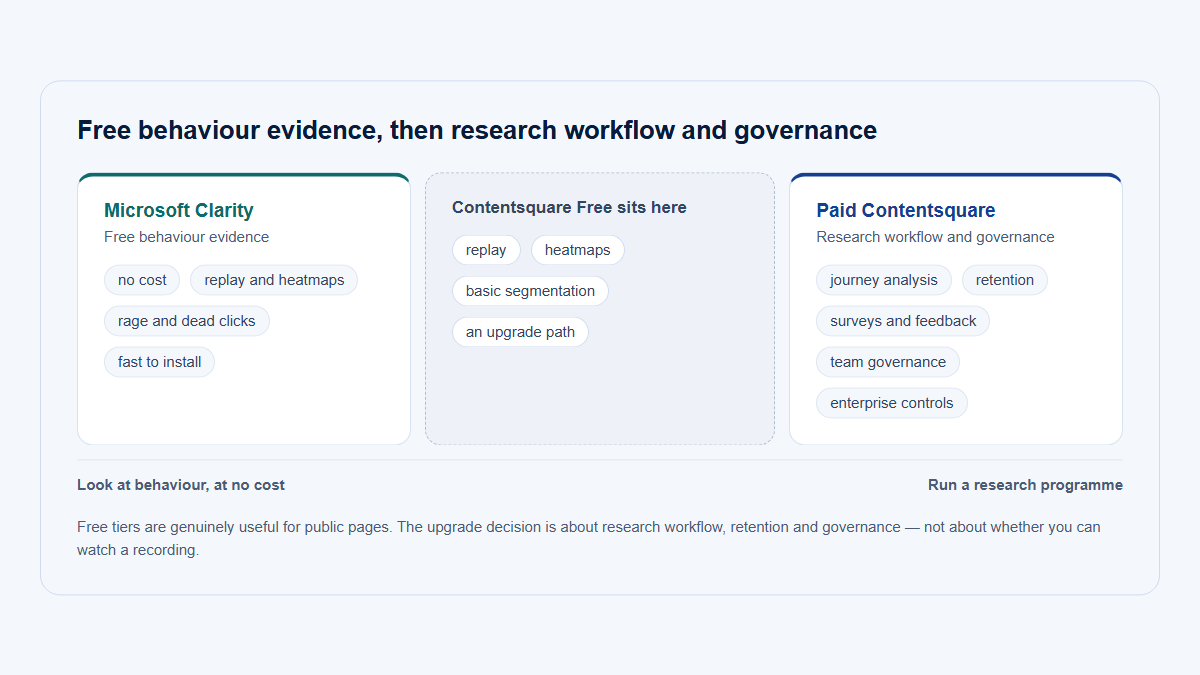The image size is (1200, 675).
Task: Select the 'basic segmentation' chip
Action: [530, 291]
